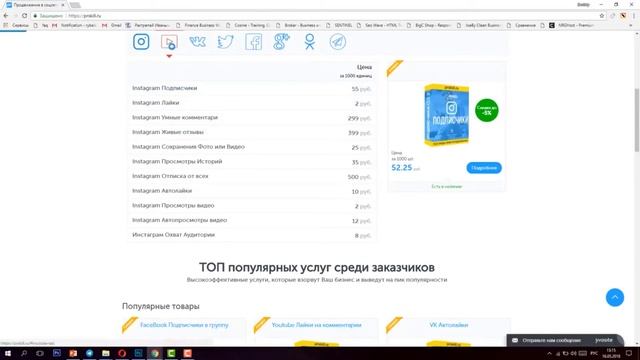Screen dimensions: 640x360
Task: Open Photoshop from the taskbar
Action: pyautogui.click(x=57, y=353)
